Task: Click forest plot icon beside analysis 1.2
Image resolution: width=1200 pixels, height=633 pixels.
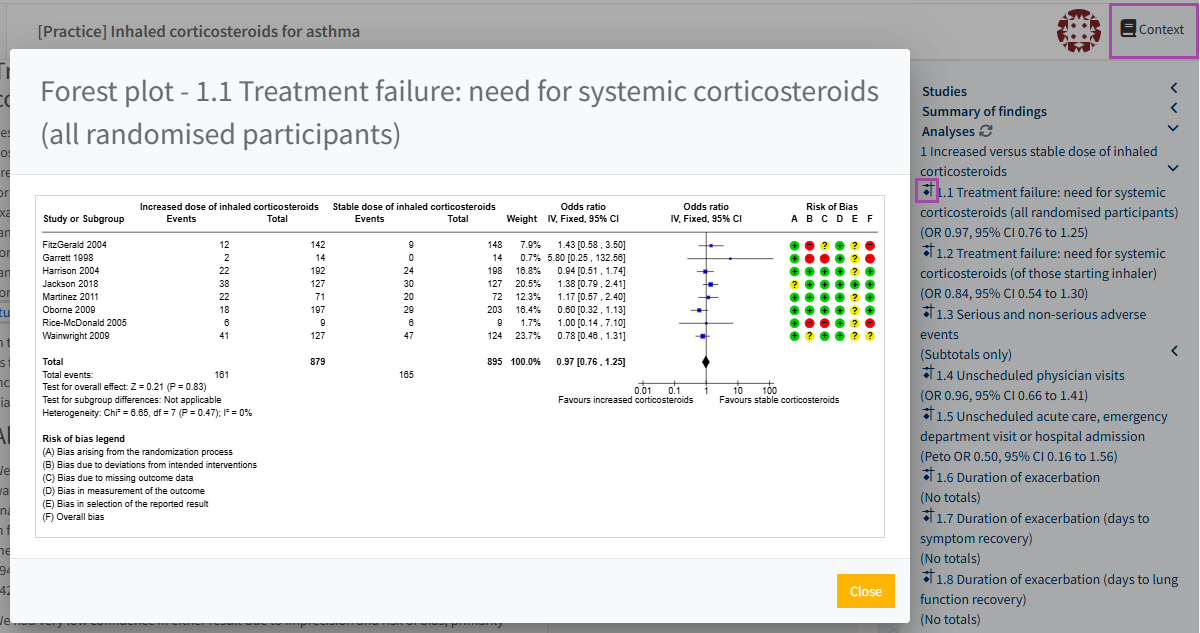Action: 927,252
